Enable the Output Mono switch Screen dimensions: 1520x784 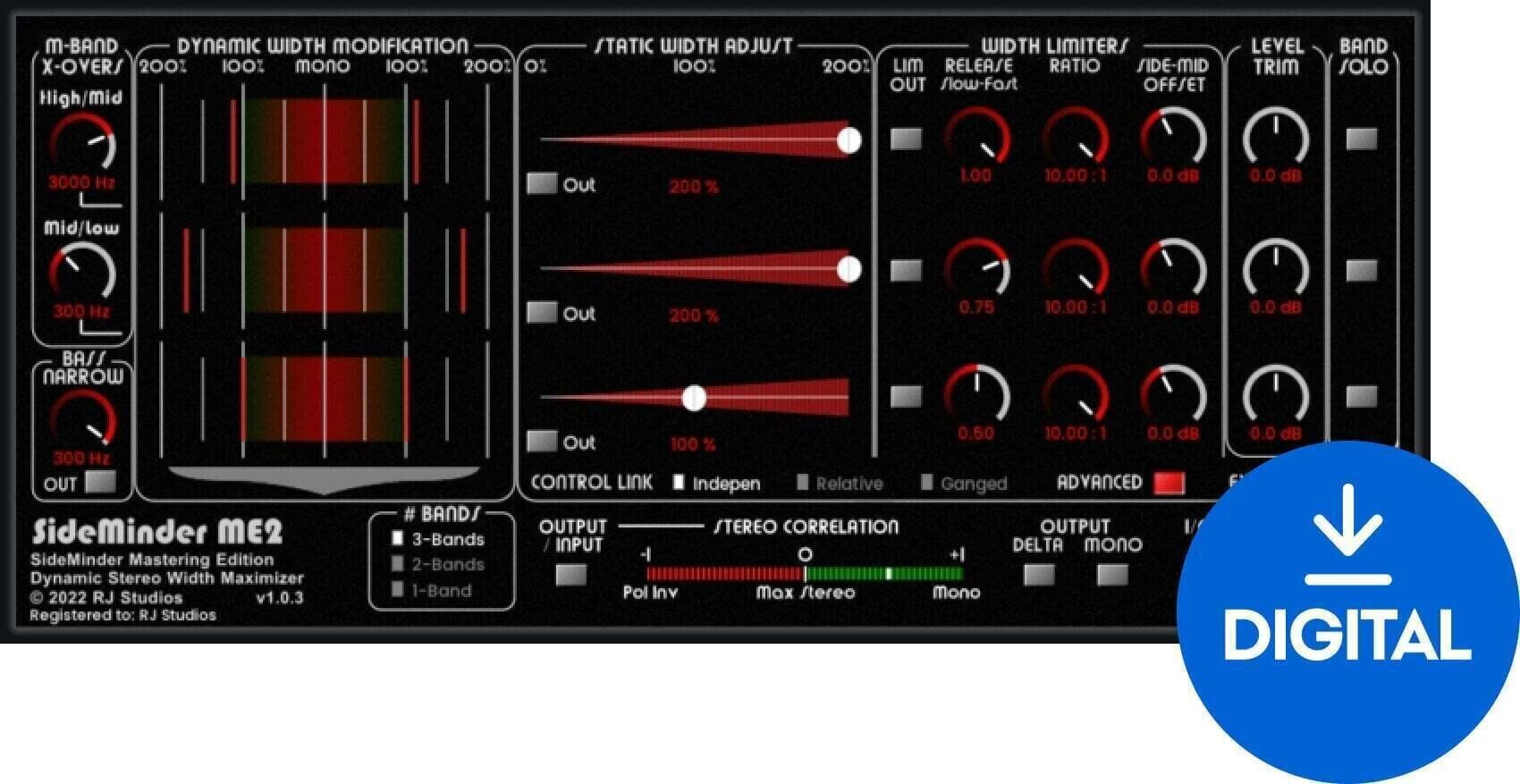pos(1112,574)
